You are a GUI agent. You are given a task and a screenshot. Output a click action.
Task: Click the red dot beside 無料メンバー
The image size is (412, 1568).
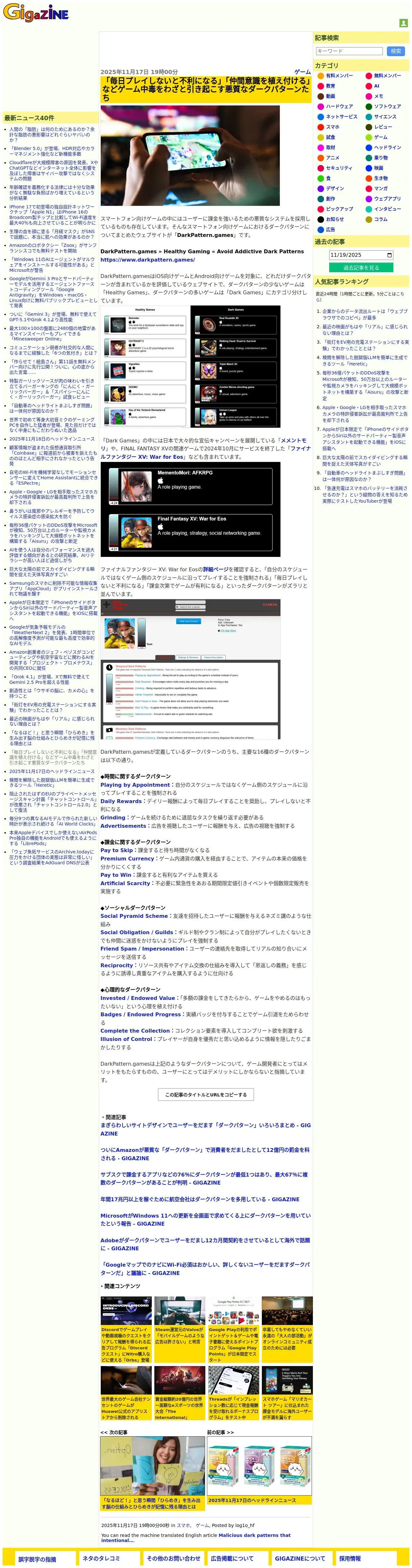369,76
